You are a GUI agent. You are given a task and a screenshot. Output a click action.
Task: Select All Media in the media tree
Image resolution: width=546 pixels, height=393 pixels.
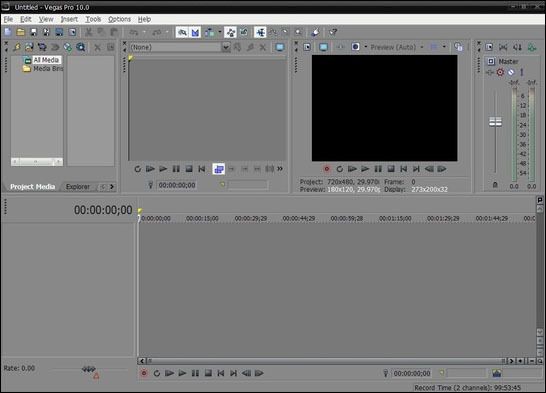pyautogui.click(x=46, y=60)
